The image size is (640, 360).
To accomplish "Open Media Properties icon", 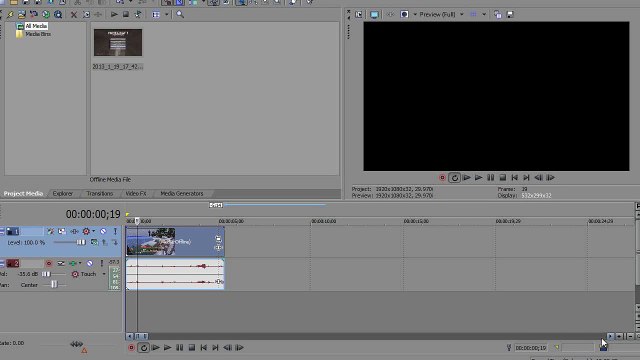I will (x=86, y=15).
